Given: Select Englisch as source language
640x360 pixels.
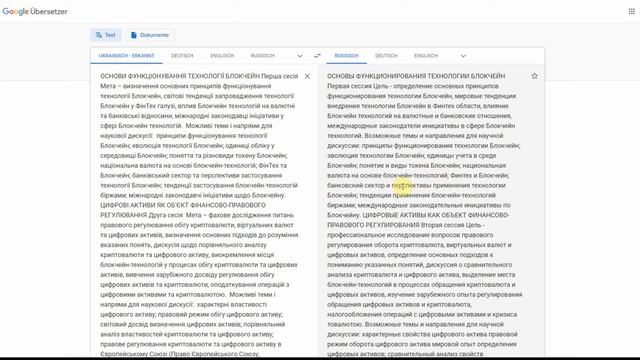Looking at the screenshot, I should click(x=222, y=56).
